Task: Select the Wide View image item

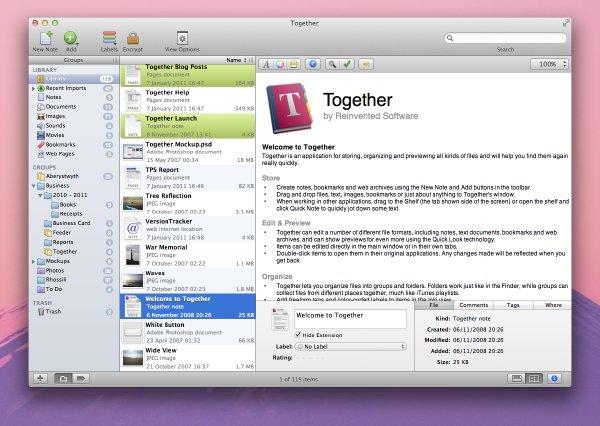Action: point(188,358)
